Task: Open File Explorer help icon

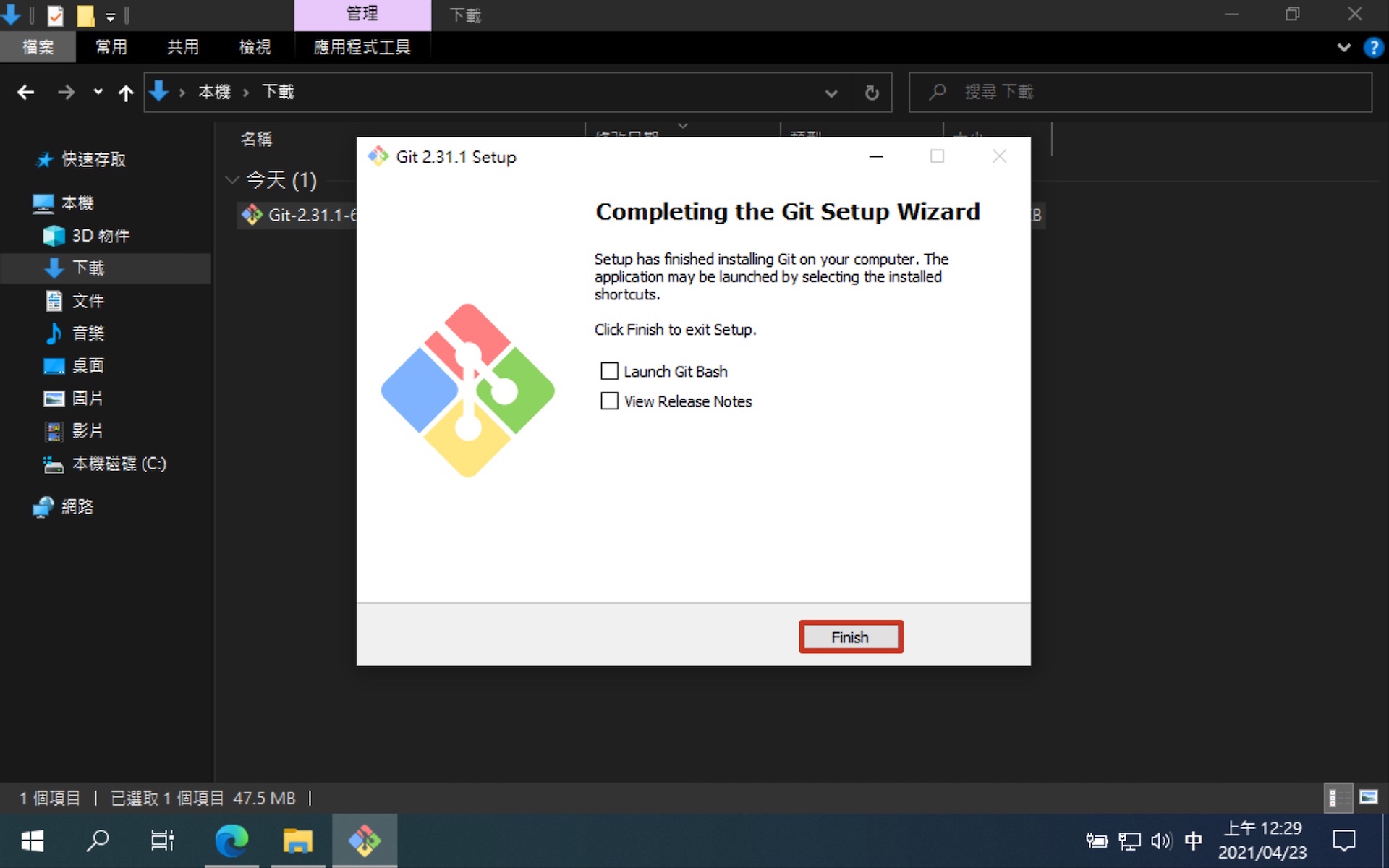Action: click(x=1372, y=48)
